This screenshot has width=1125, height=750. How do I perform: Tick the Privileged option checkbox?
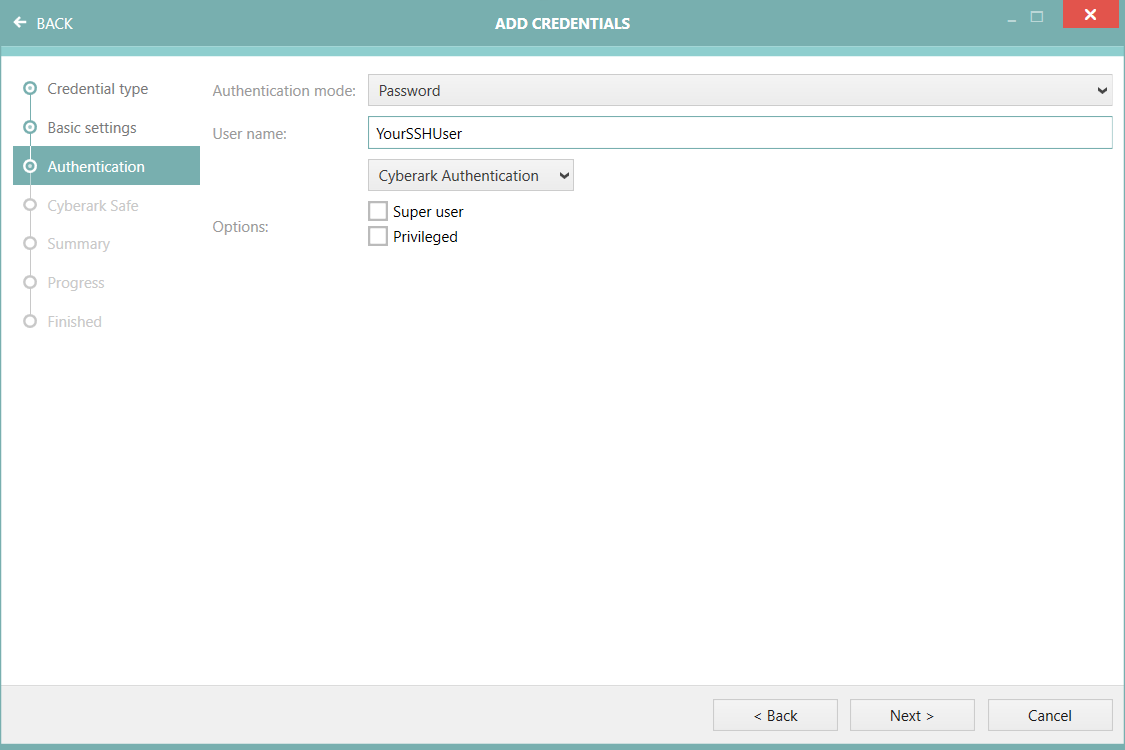pos(378,237)
